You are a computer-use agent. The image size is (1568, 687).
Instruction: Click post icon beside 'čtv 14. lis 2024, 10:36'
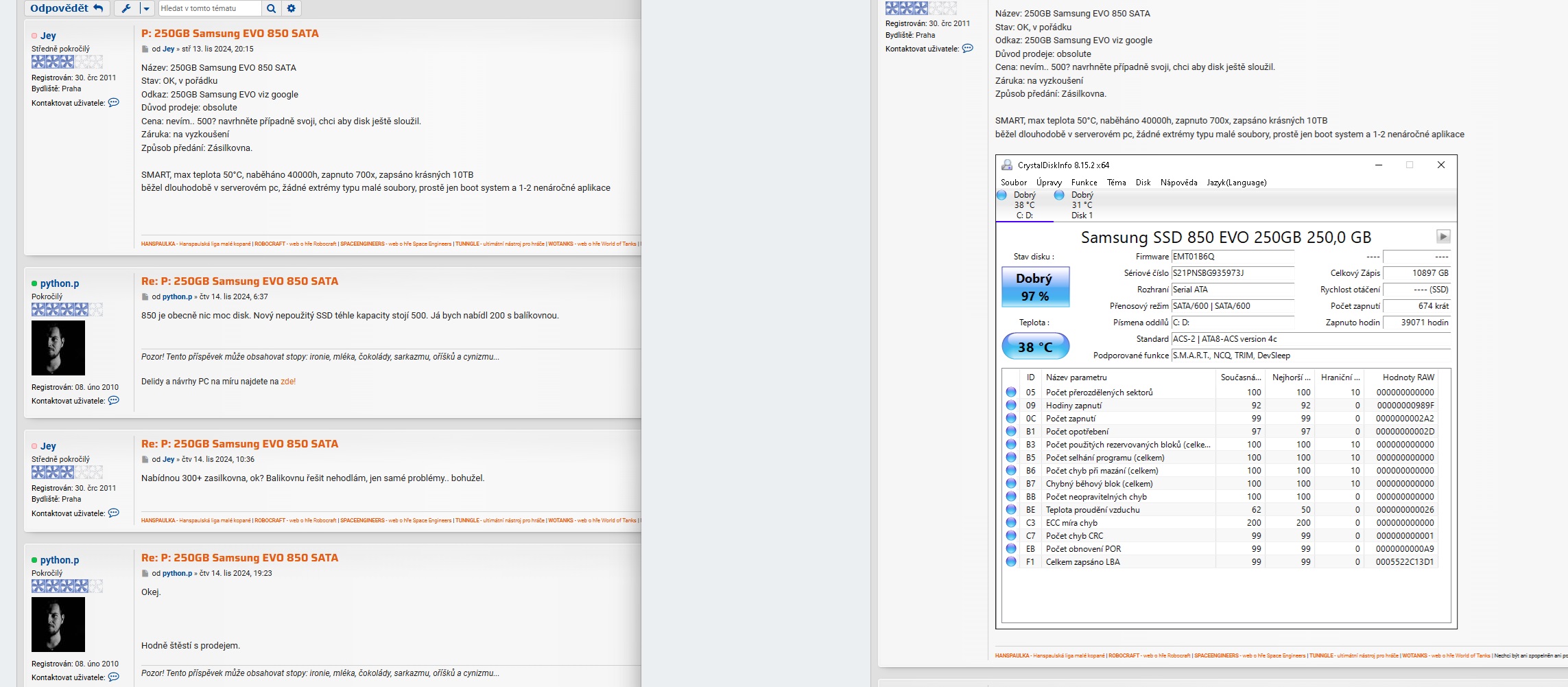tap(145, 460)
